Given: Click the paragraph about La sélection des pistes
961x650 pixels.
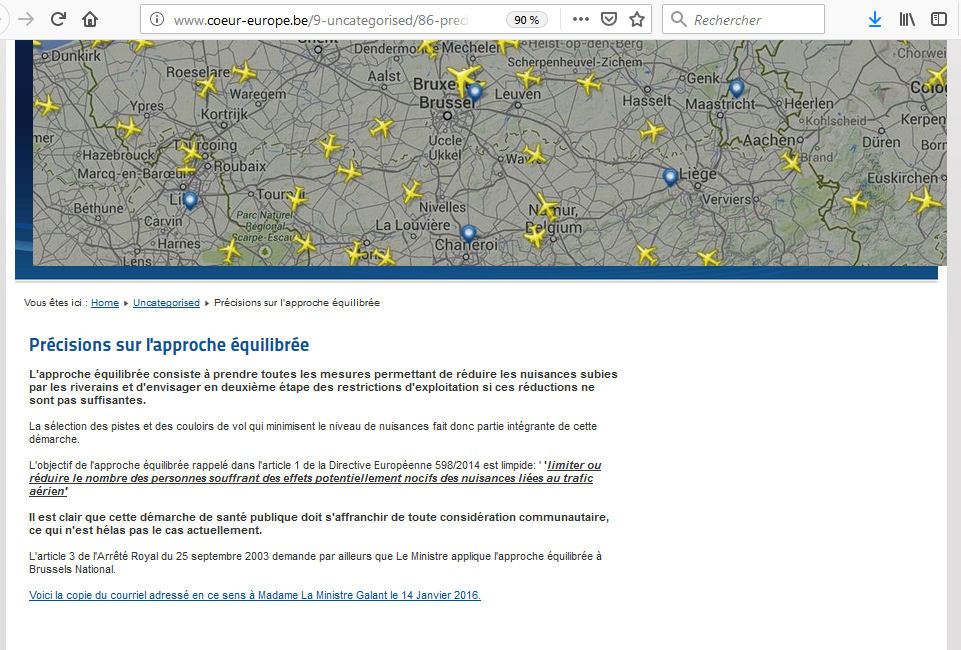Looking at the screenshot, I should [x=313, y=433].
